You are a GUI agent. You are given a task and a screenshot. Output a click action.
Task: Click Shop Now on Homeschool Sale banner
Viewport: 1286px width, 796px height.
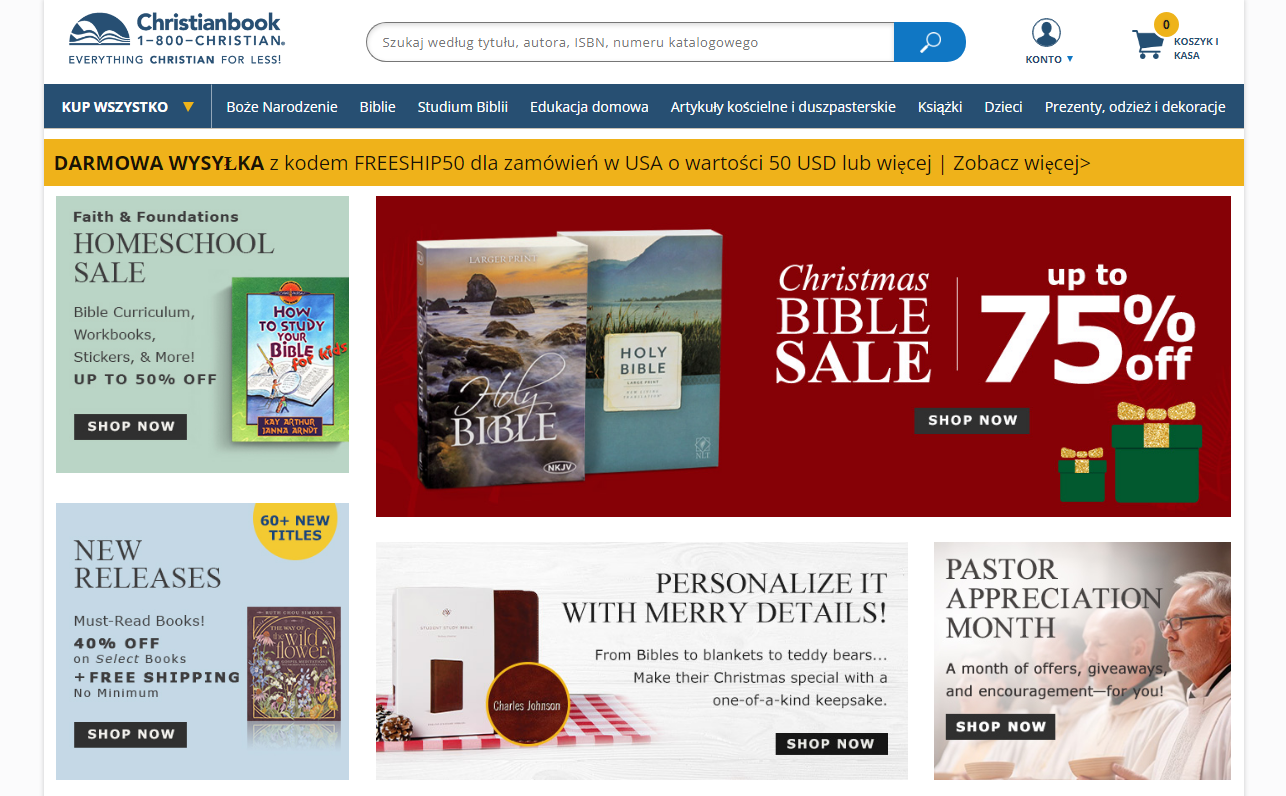[130, 426]
